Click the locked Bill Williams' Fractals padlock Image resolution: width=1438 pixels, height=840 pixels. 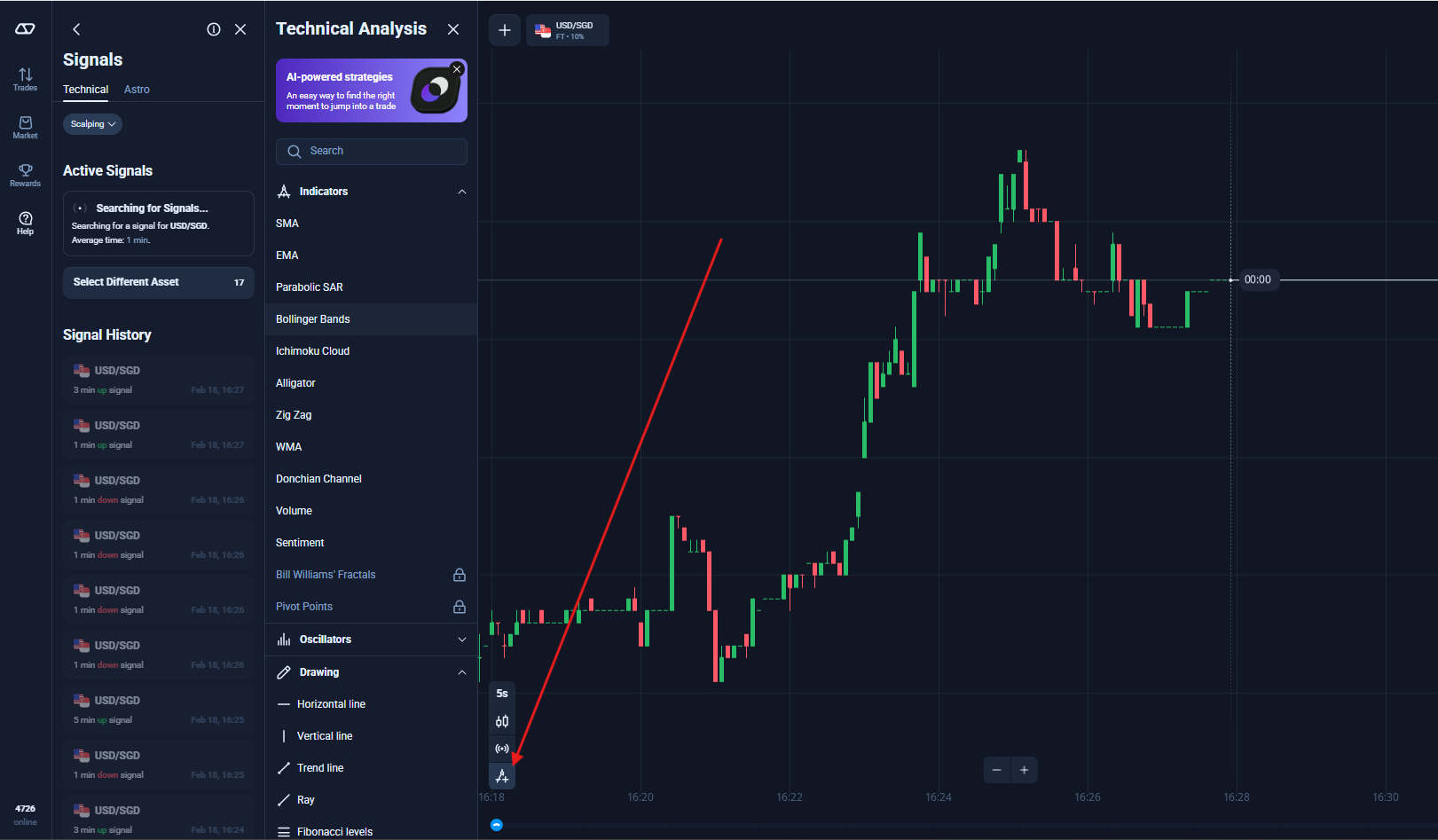point(460,575)
